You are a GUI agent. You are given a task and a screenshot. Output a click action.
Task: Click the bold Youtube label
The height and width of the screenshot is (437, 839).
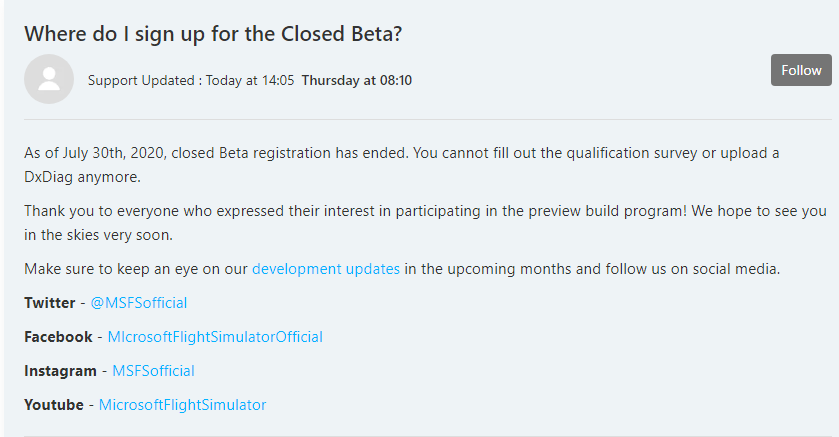[x=54, y=405]
